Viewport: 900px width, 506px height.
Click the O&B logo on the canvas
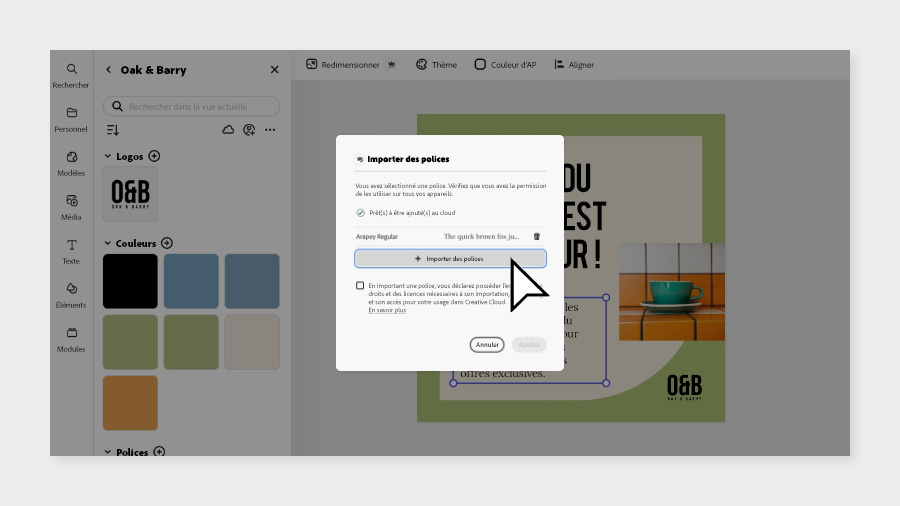[684, 387]
